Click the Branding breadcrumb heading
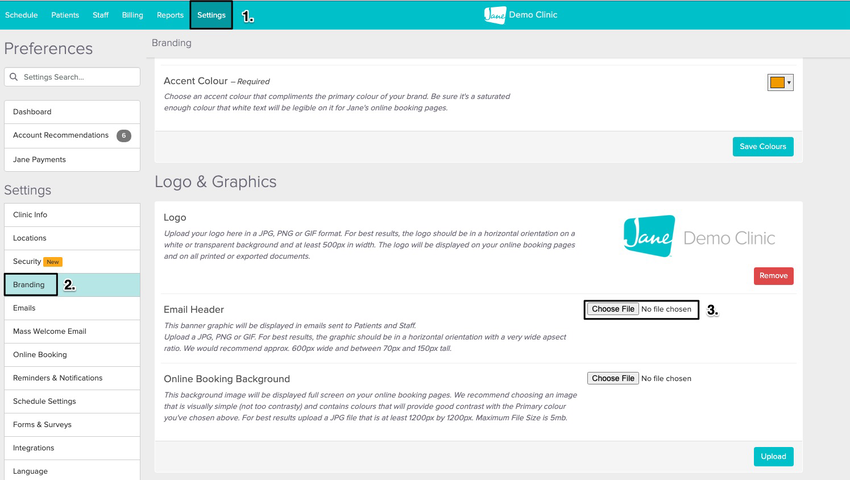The width and height of the screenshot is (850, 480). (x=171, y=43)
